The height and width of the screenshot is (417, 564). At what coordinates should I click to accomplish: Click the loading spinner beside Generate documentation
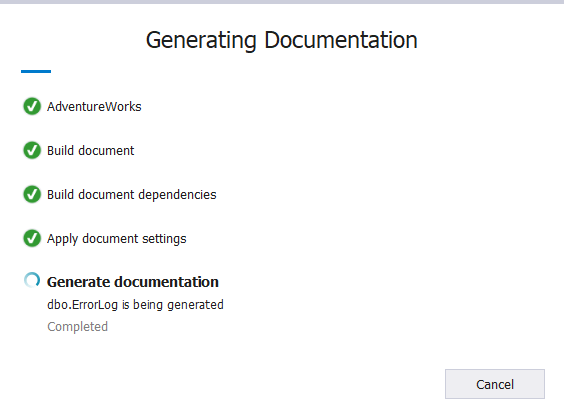click(32, 280)
